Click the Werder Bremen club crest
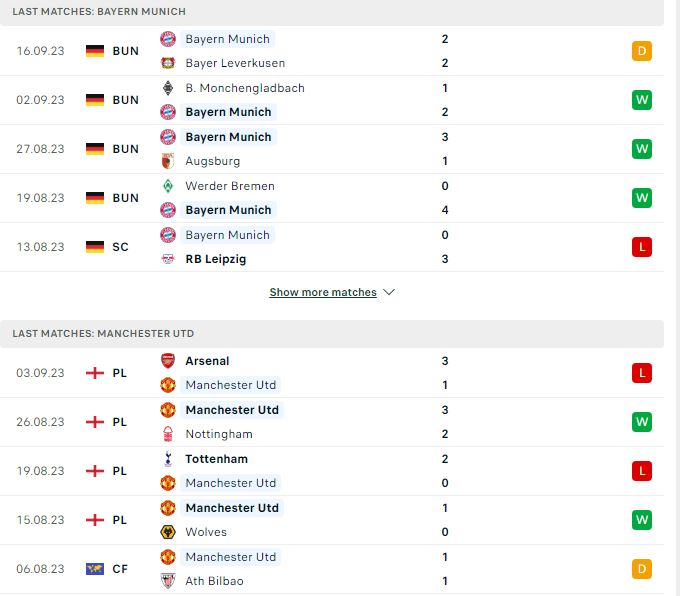The width and height of the screenshot is (680, 596). coord(168,186)
